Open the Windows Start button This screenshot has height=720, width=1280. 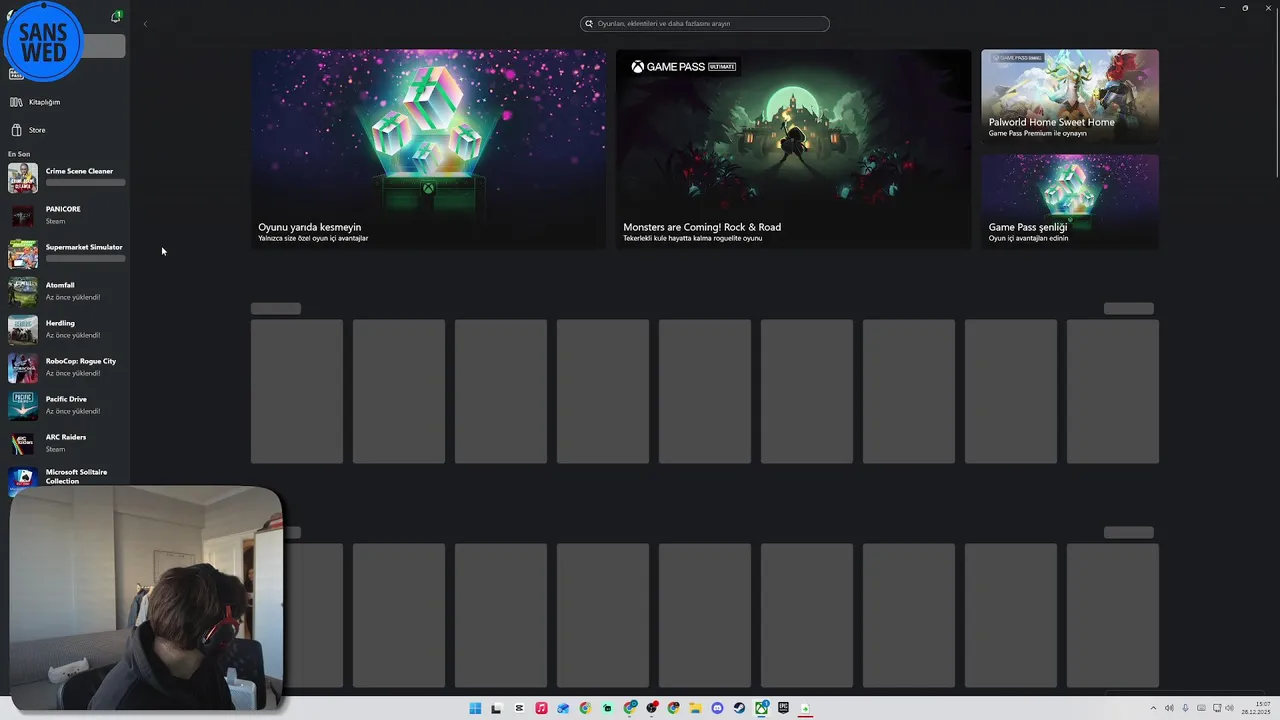pos(475,708)
